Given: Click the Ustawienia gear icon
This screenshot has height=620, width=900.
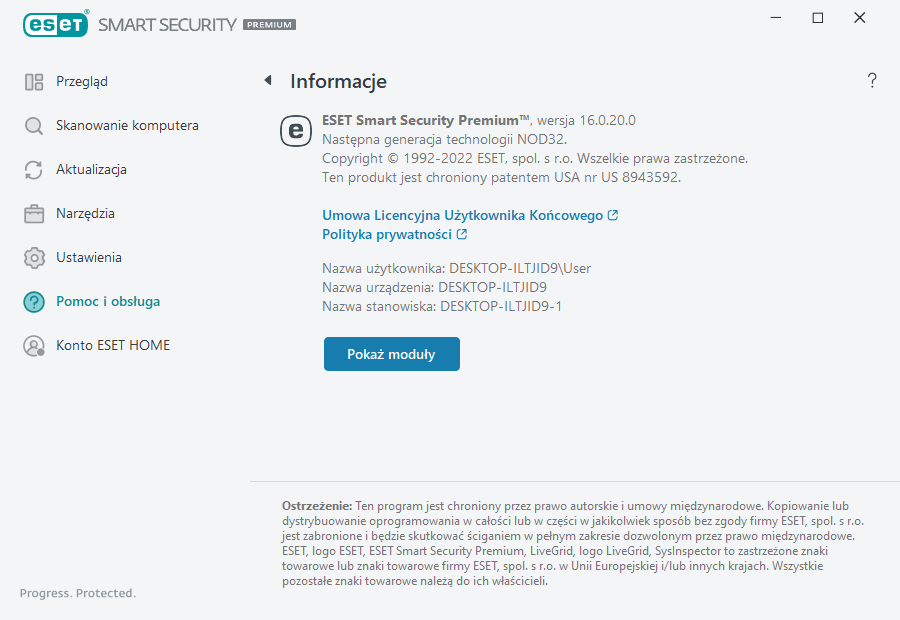Looking at the screenshot, I should pos(34,258).
